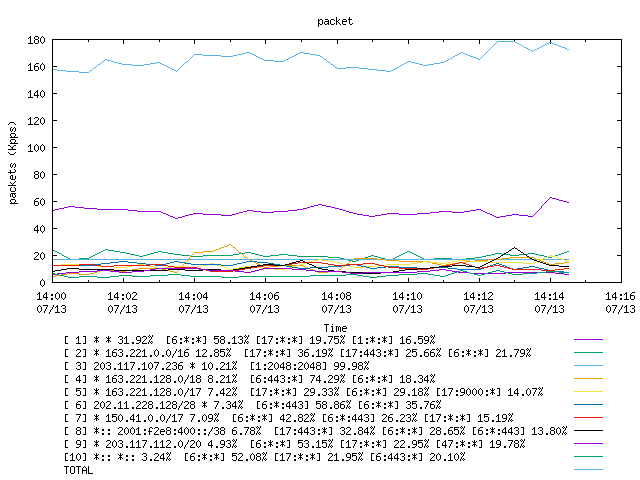Click the x-axis time label 14:04
The width and height of the screenshot is (640, 480).
pyautogui.click(x=193, y=296)
